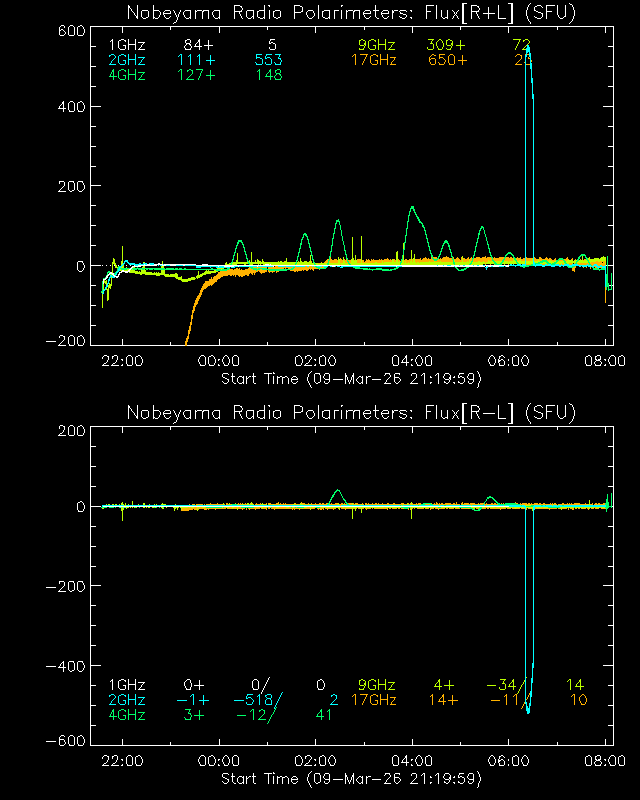Click the 04:00 time tick under top plot

point(412,361)
